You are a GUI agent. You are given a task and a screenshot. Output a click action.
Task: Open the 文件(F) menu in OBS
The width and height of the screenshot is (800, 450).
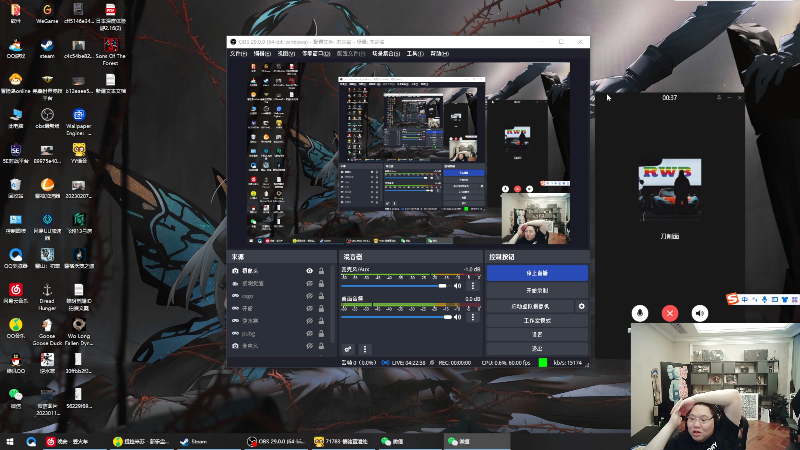point(238,54)
